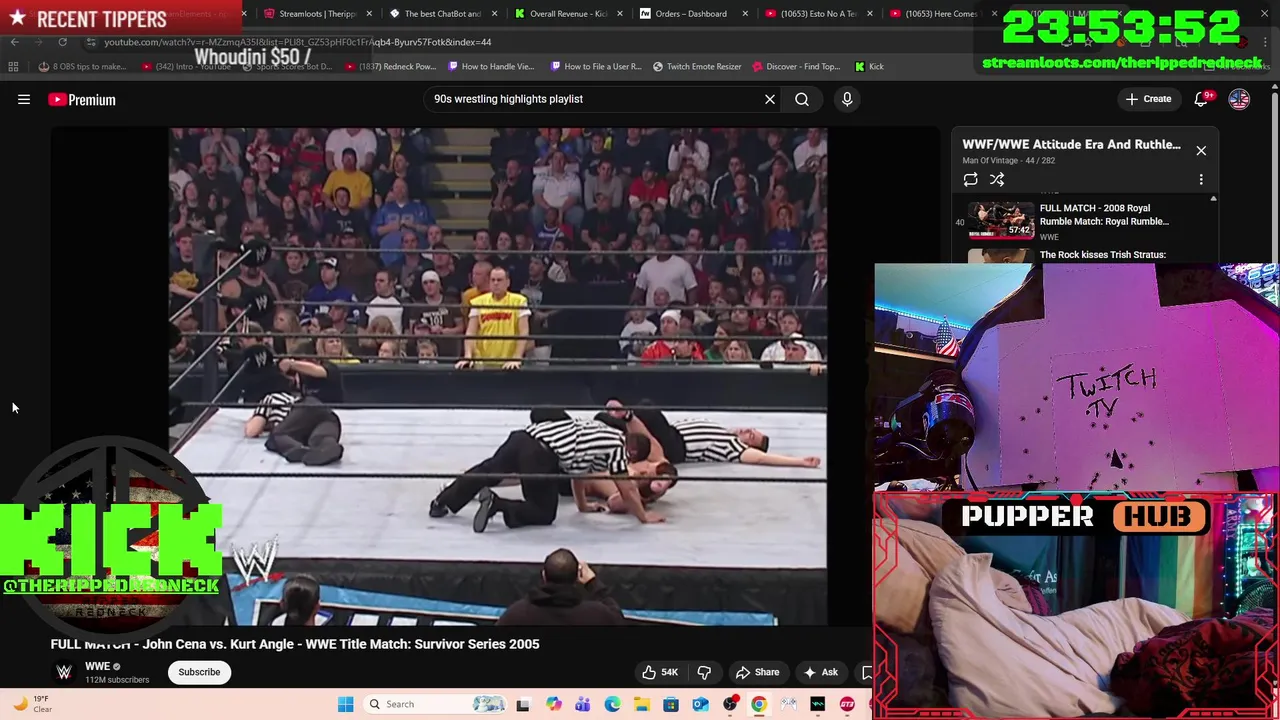Open 'How to File a User R...' bookmark

(x=595, y=66)
